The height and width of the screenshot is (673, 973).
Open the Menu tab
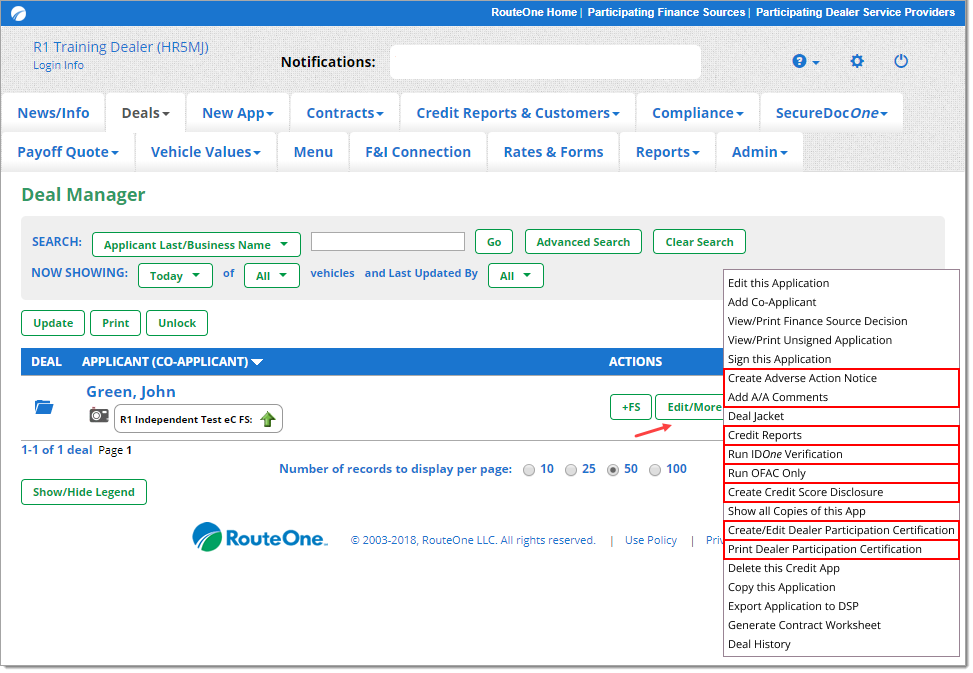(313, 152)
